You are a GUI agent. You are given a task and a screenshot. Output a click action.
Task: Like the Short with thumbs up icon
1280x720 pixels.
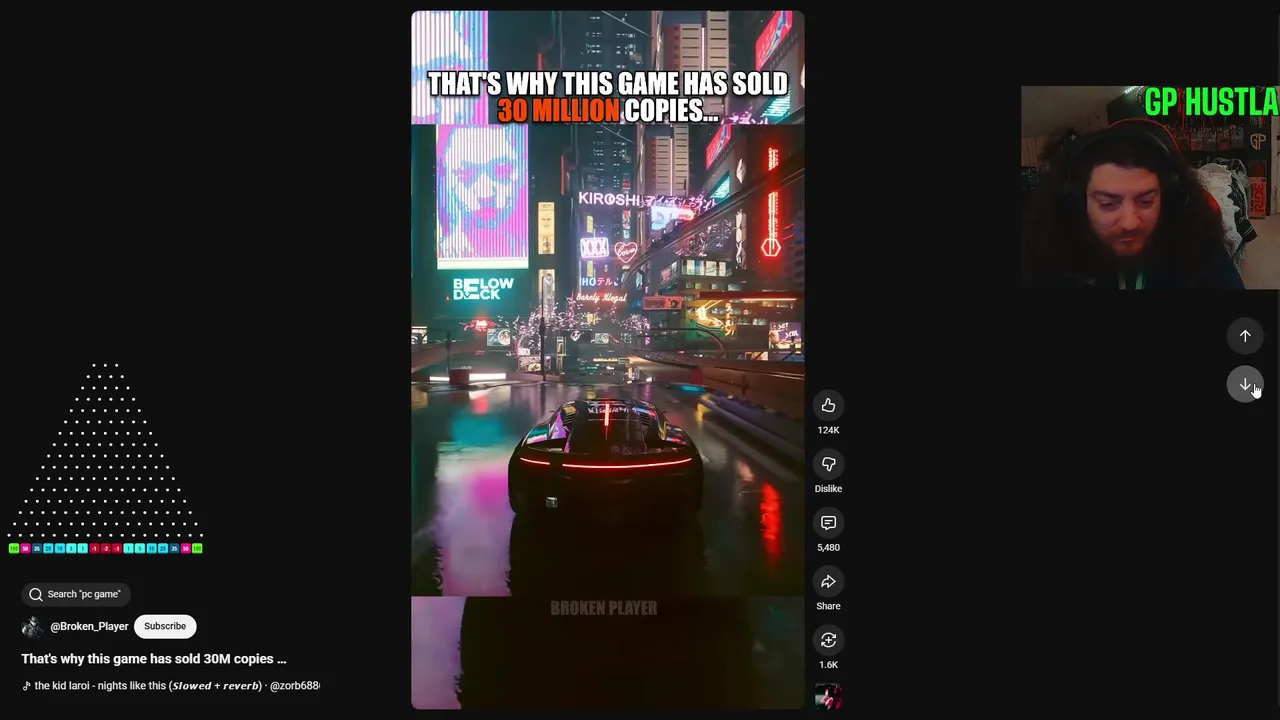coord(828,405)
